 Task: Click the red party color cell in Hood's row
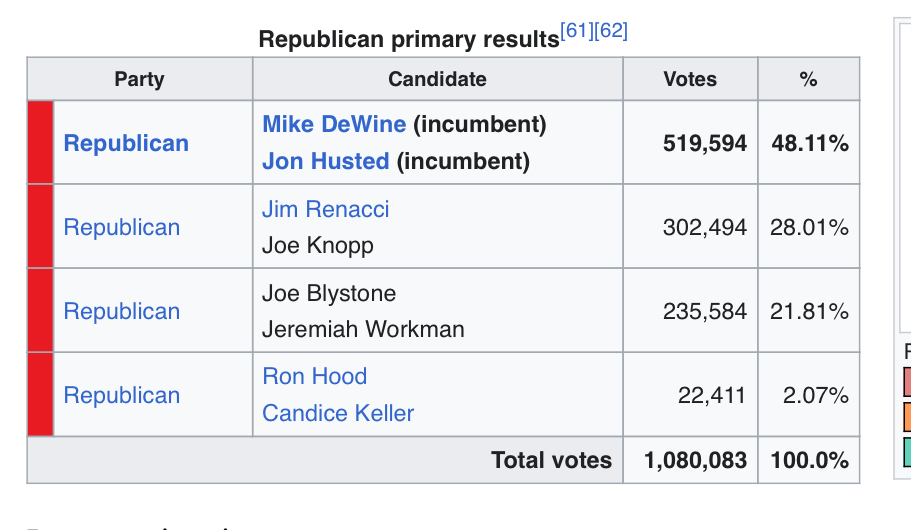(x=40, y=394)
